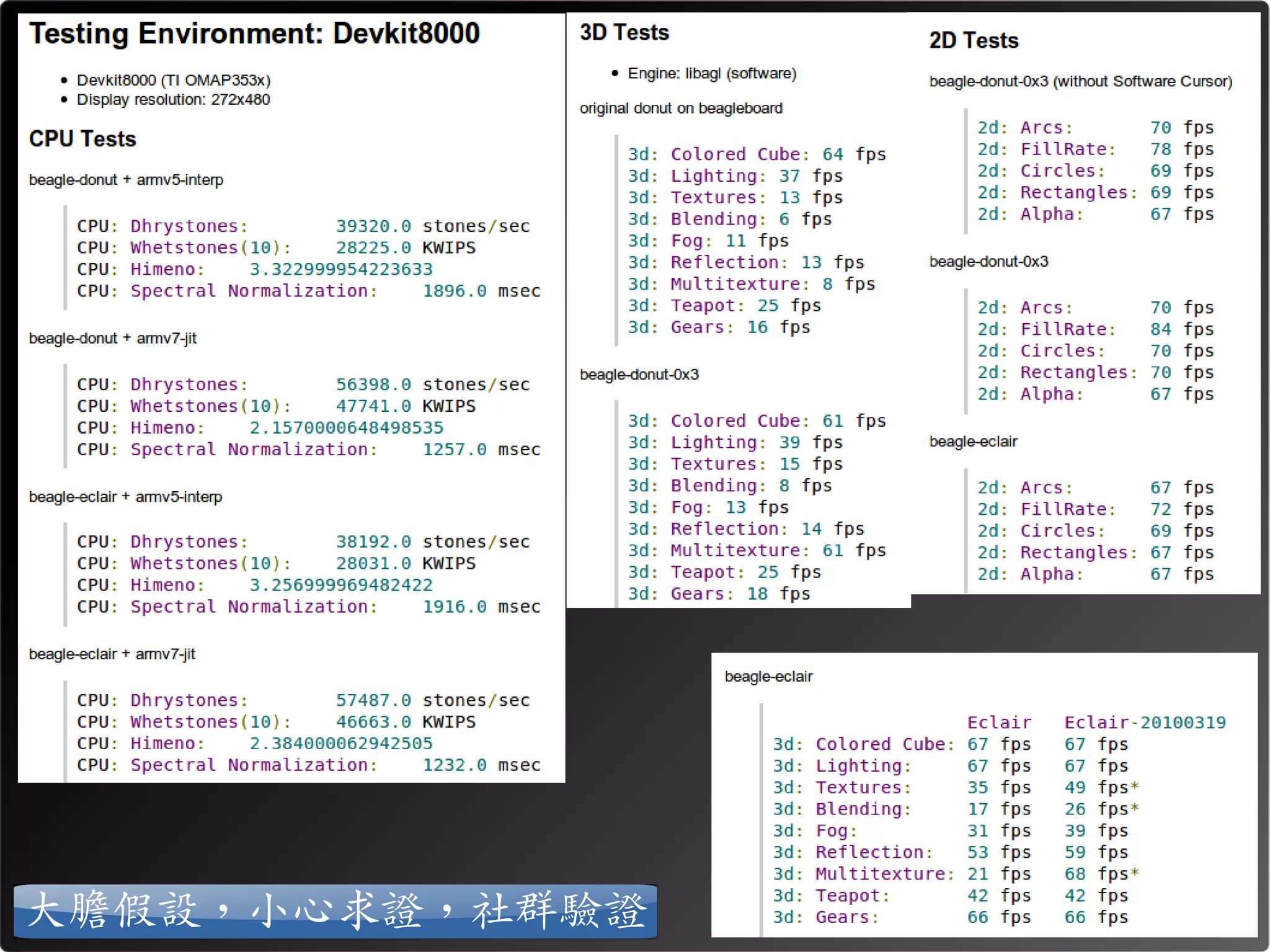The height and width of the screenshot is (952, 1270).
Task: Click 'original donut on beagleboard' label
Action: [680, 109]
